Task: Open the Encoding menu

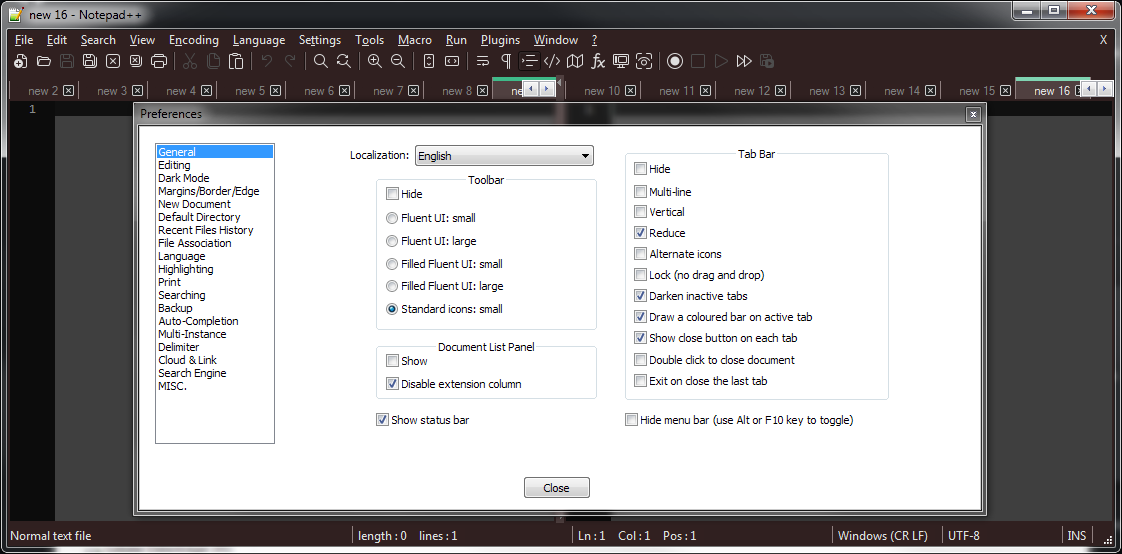Action: (x=194, y=40)
